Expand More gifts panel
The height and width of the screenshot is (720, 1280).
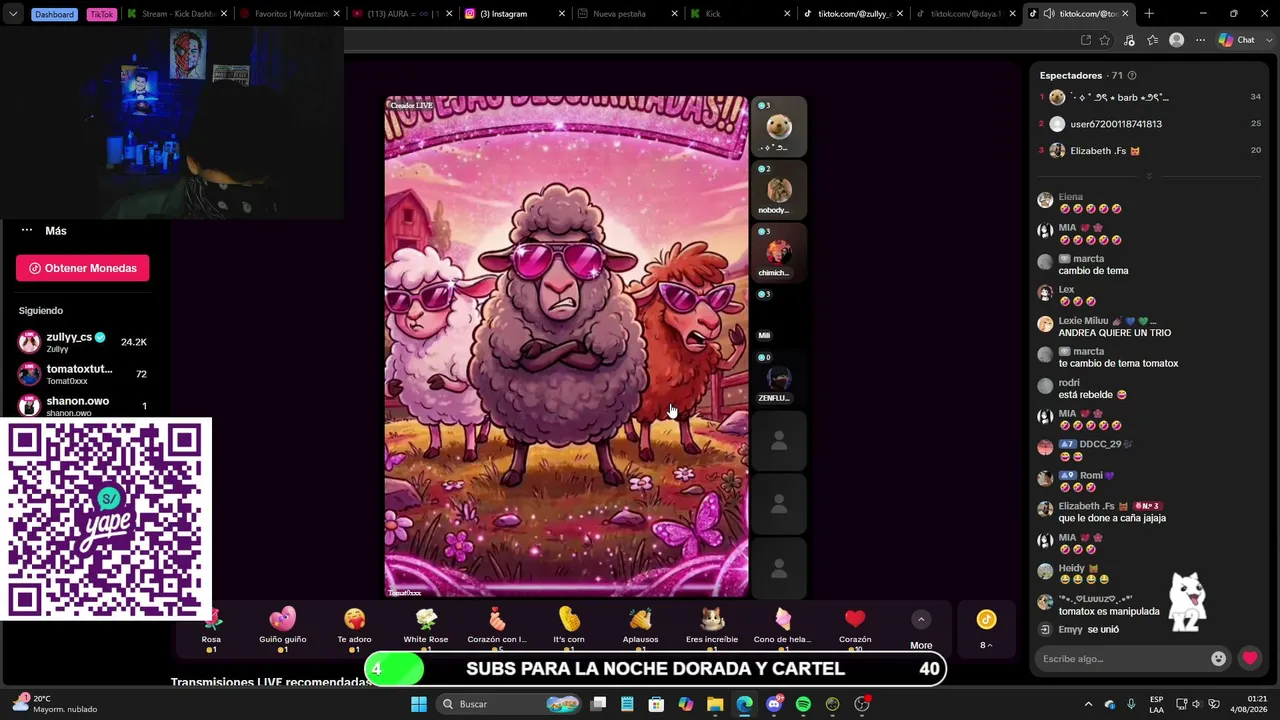tap(921, 630)
